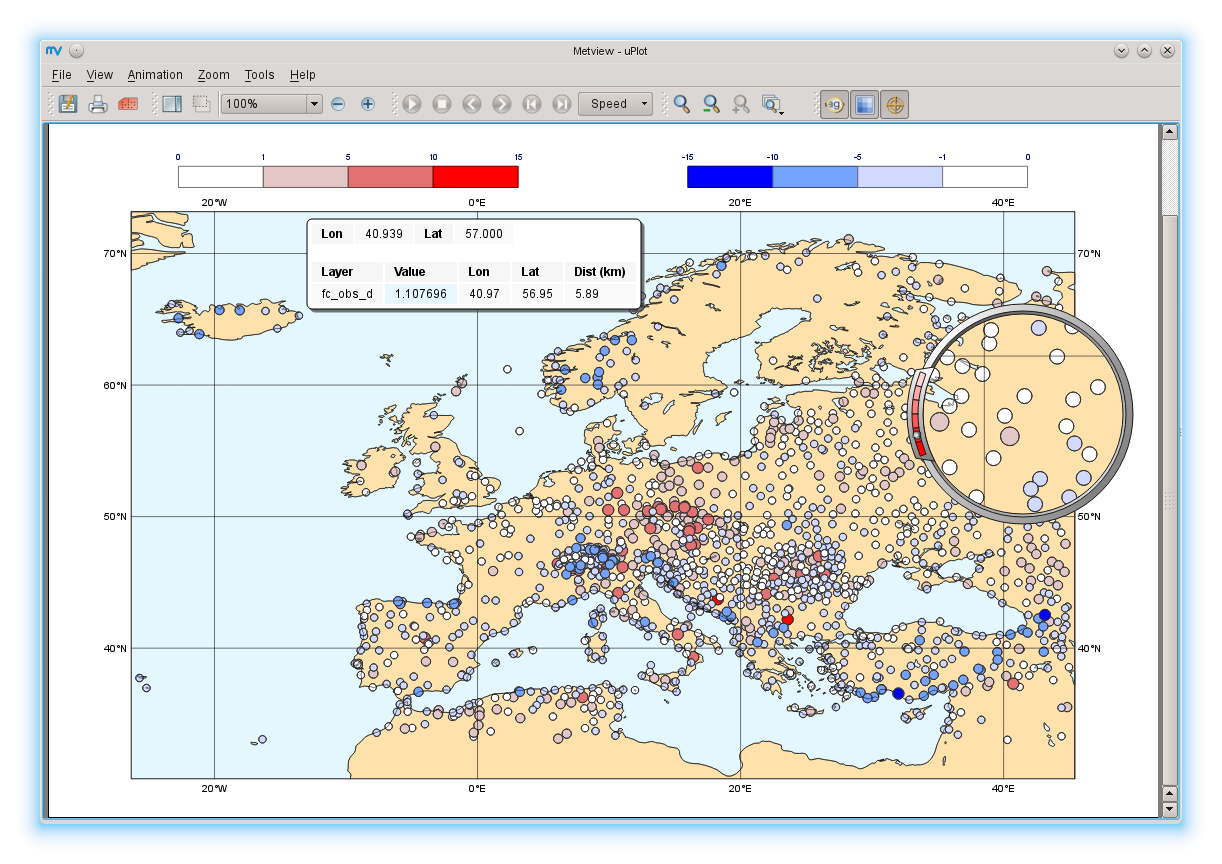Click the Lat value 57.000

click(x=484, y=234)
